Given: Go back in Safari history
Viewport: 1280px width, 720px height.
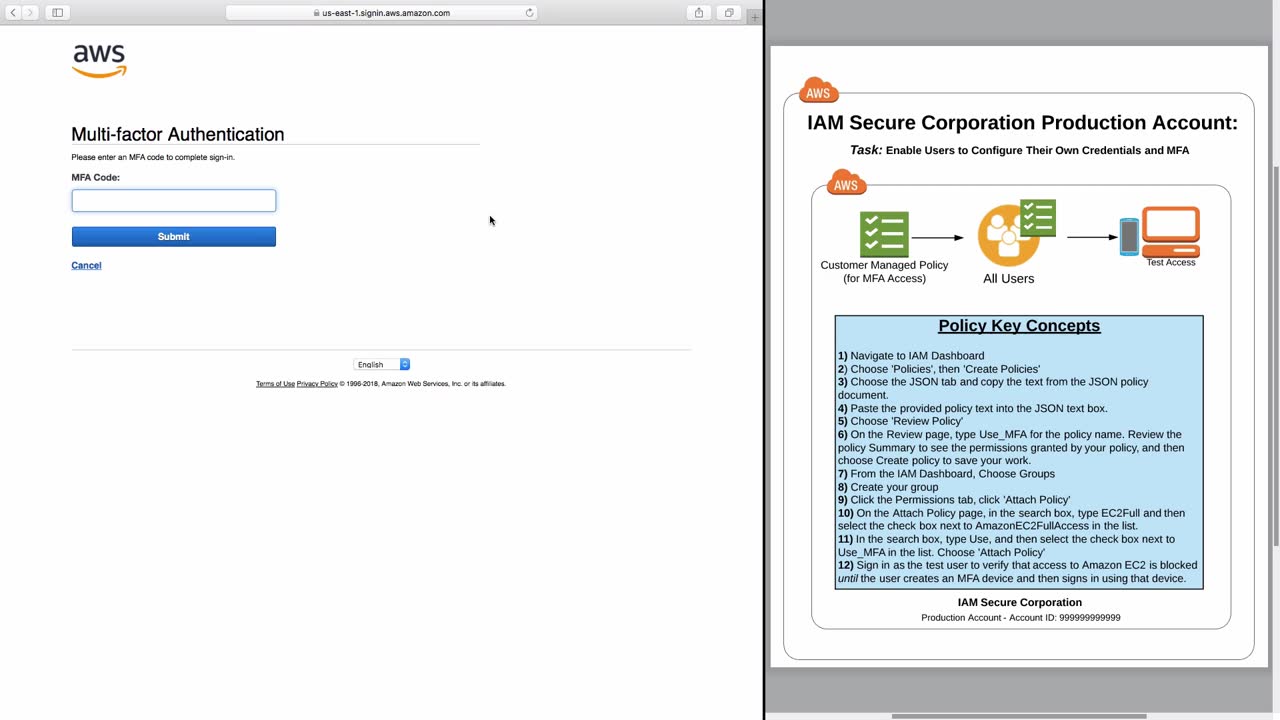Looking at the screenshot, I should [x=13, y=13].
